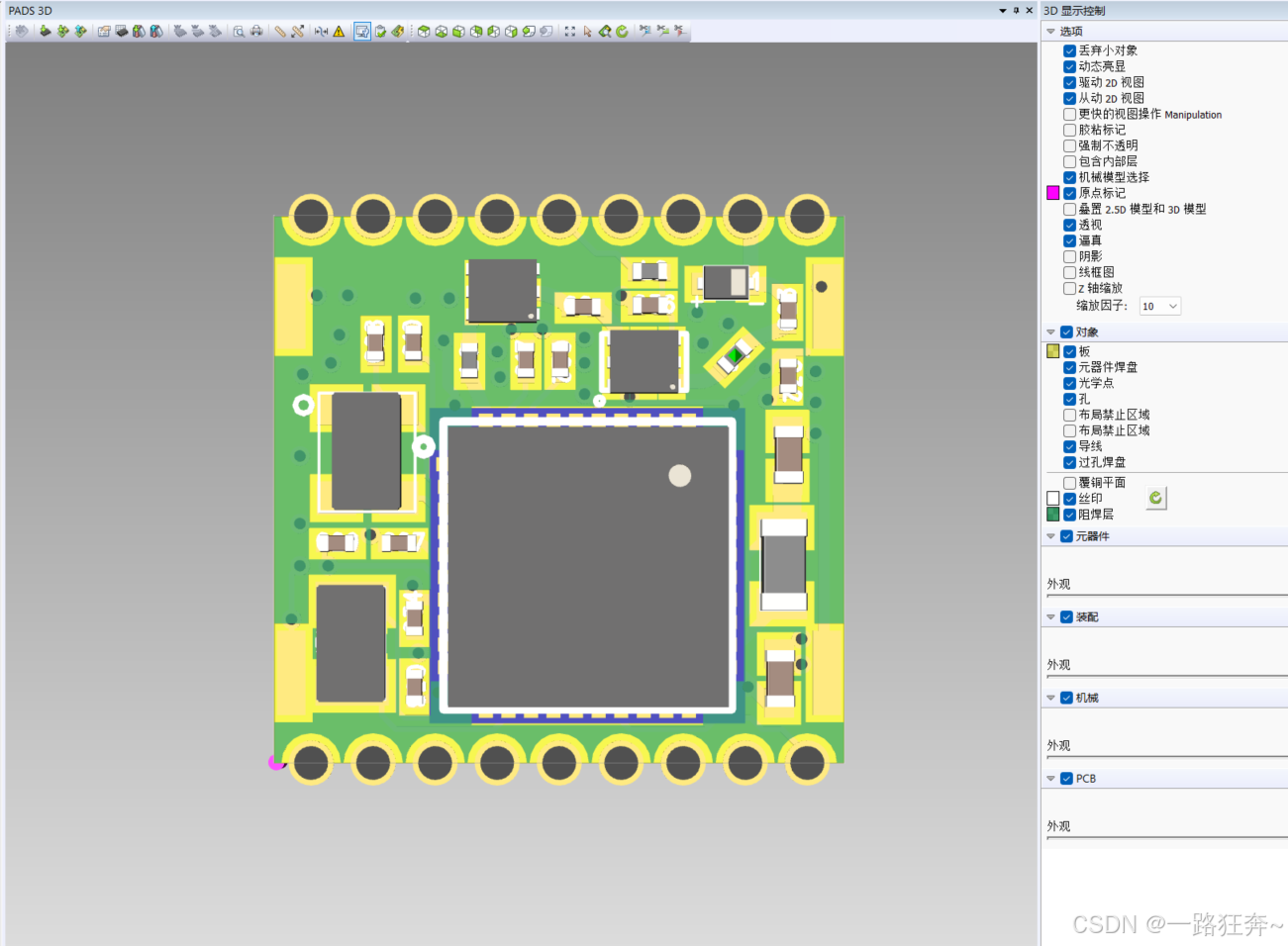Check the 阴影 shadow option

click(x=1070, y=256)
